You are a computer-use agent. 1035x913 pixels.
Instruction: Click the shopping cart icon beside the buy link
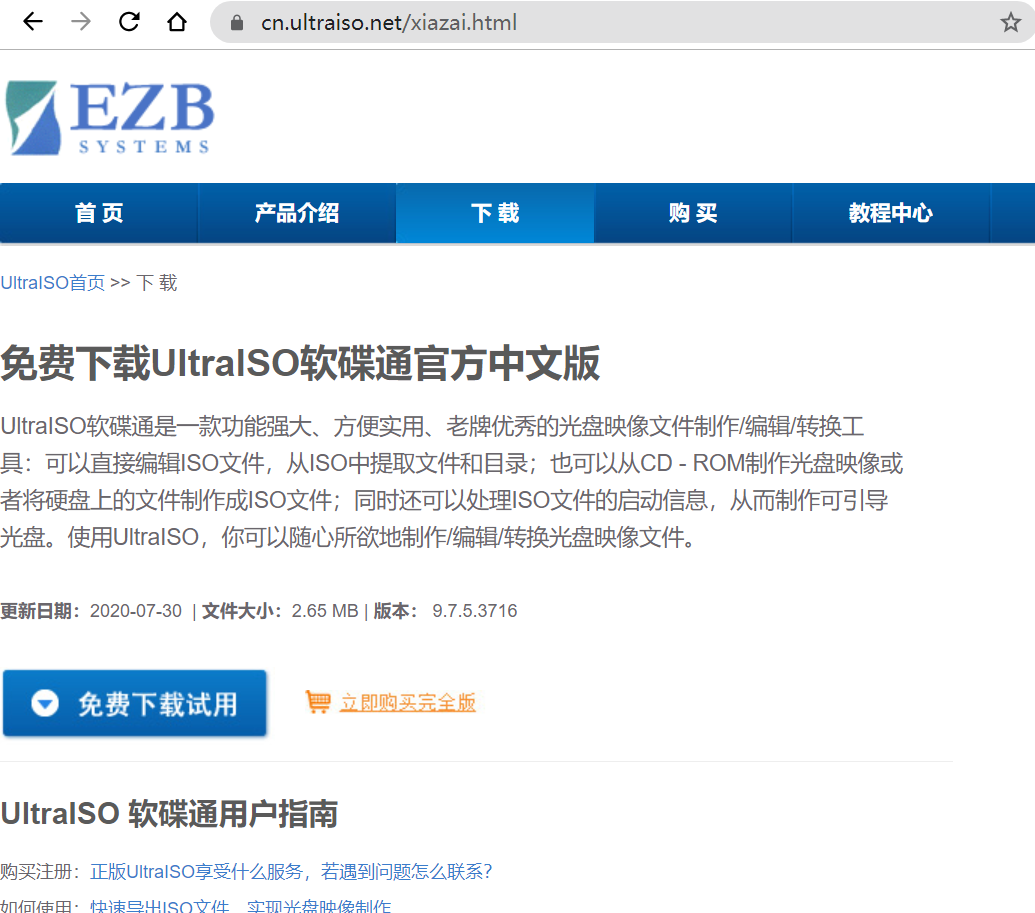(x=318, y=702)
